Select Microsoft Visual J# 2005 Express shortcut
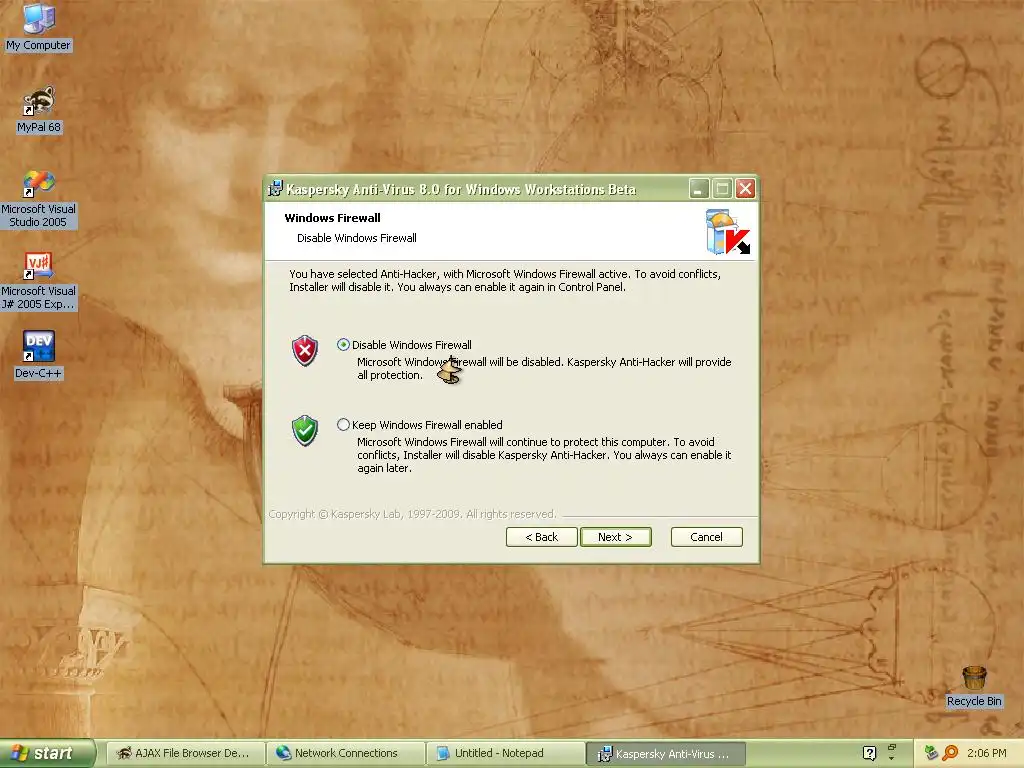1024x768 pixels. pyautogui.click(x=39, y=281)
